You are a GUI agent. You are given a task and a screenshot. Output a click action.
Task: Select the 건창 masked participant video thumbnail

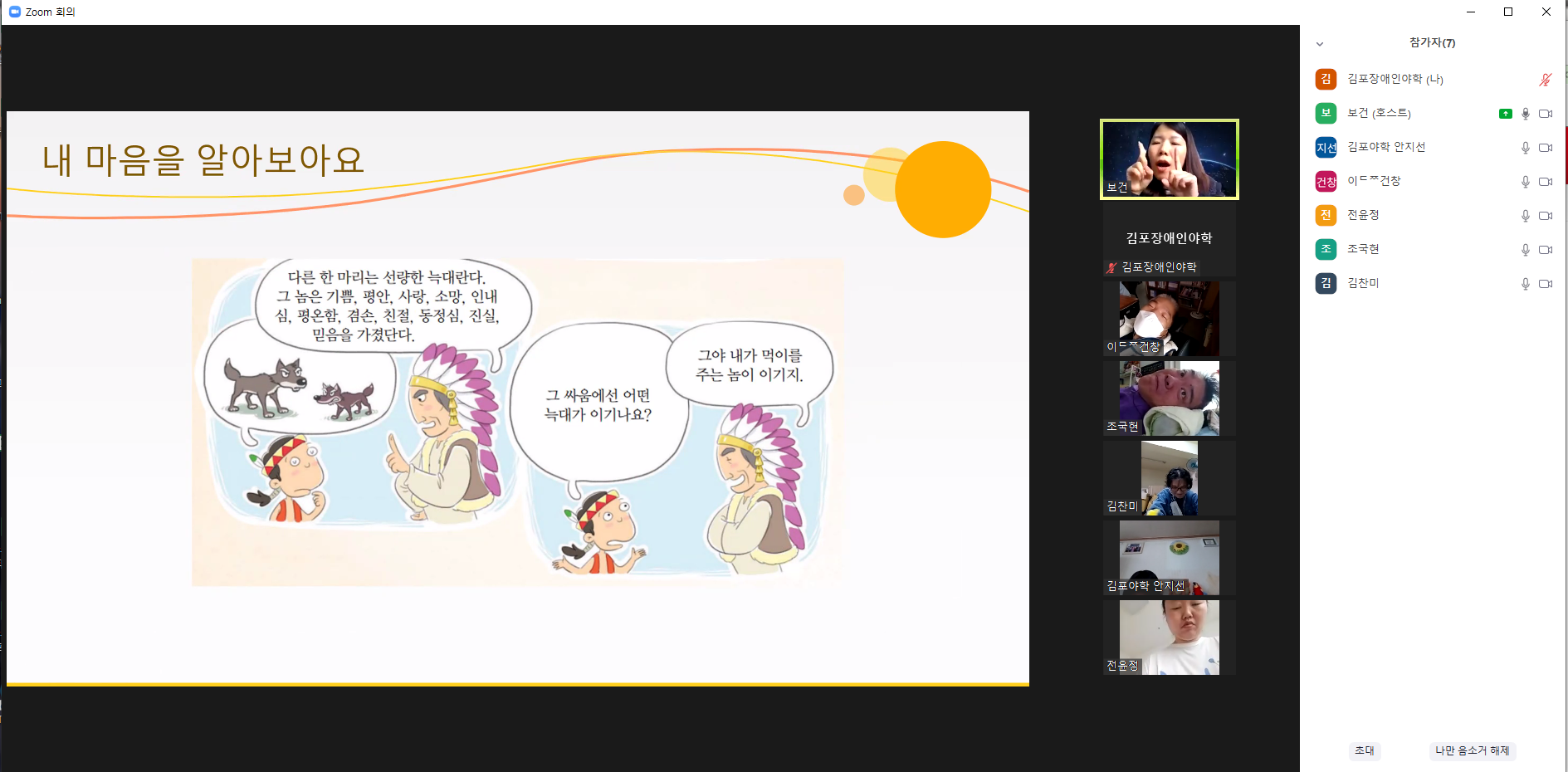pyautogui.click(x=1169, y=319)
